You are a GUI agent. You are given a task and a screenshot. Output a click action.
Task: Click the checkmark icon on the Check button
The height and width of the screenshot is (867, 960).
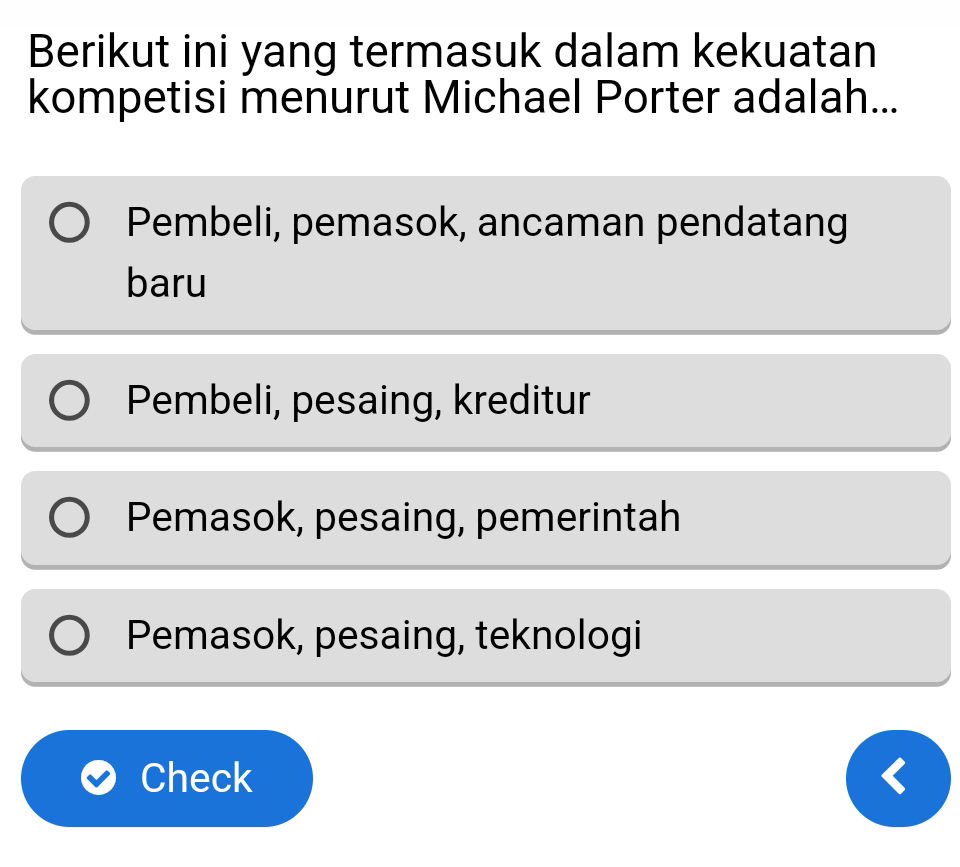pos(97,777)
